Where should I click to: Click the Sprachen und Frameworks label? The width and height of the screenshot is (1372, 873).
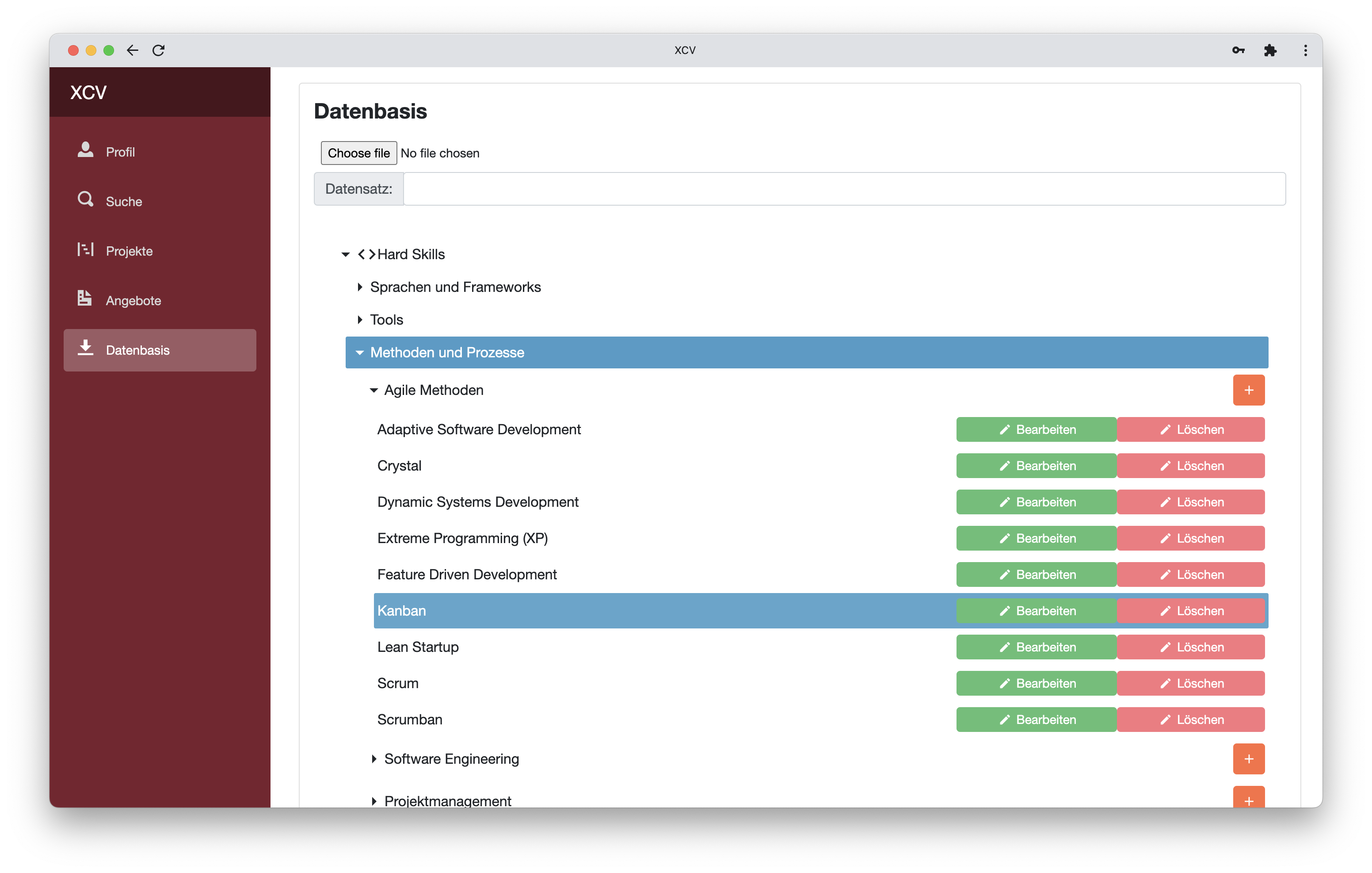pyautogui.click(x=455, y=287)
